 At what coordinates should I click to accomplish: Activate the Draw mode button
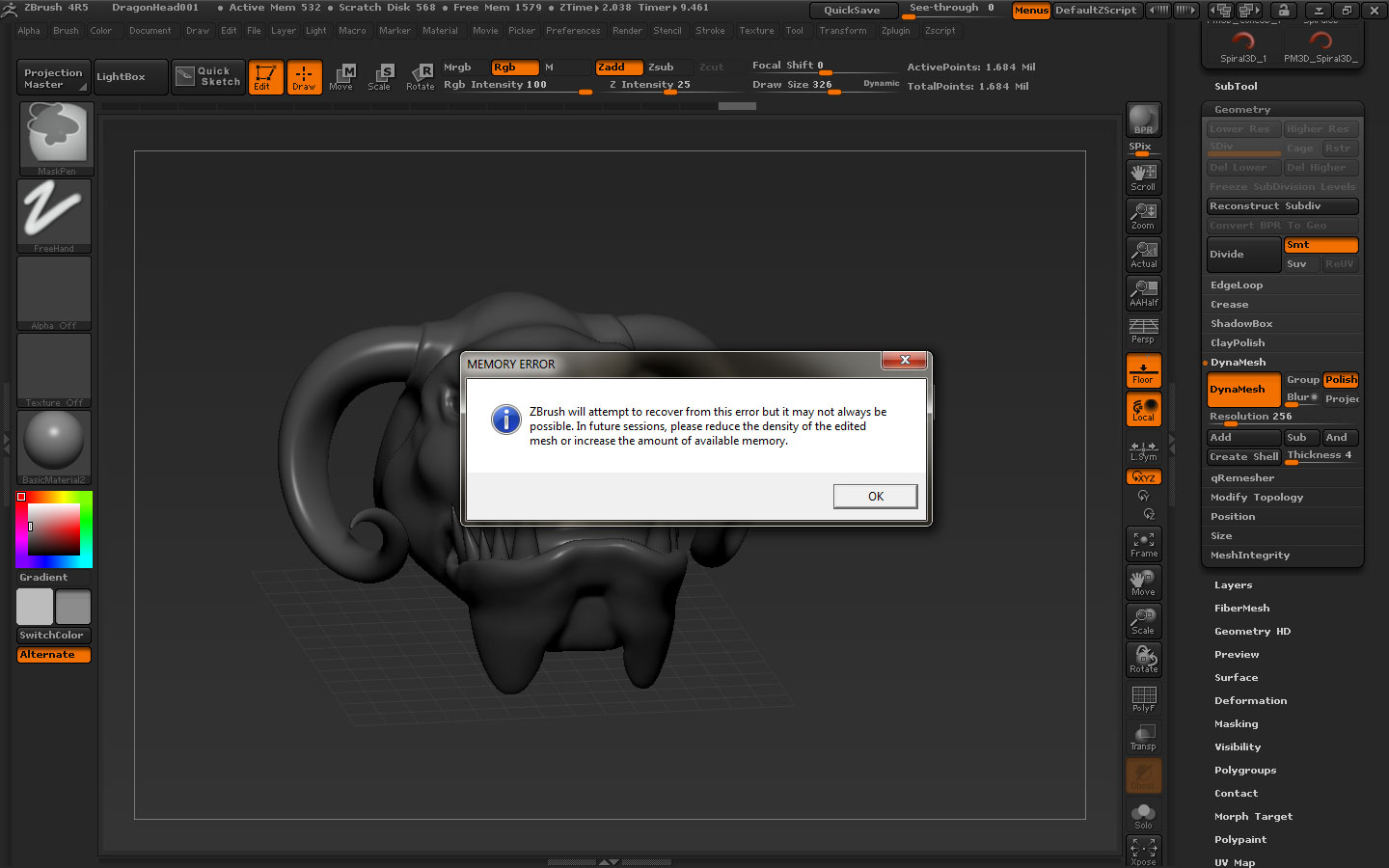tap(304, 77)
